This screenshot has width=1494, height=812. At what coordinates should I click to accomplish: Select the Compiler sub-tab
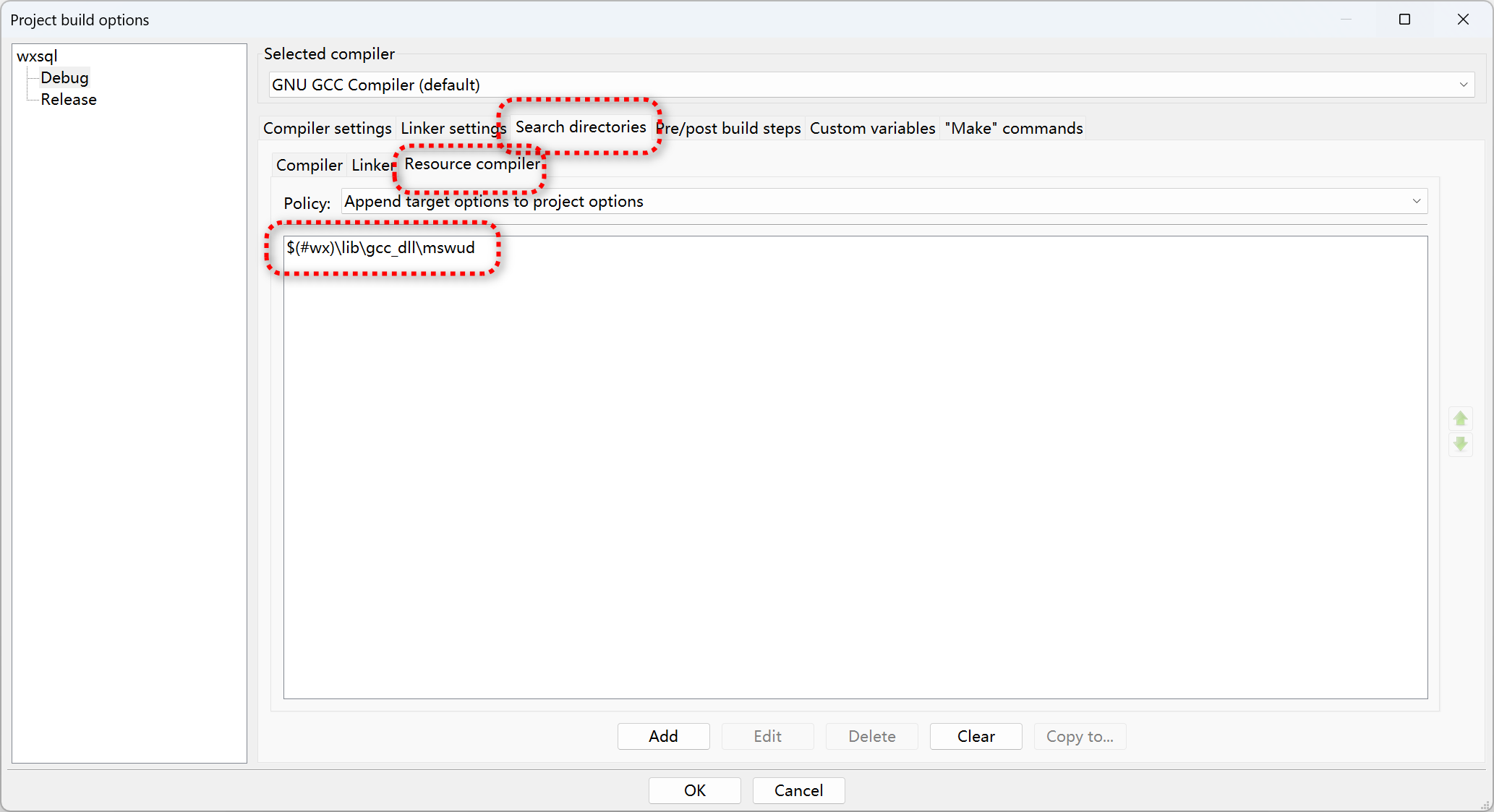310,165
